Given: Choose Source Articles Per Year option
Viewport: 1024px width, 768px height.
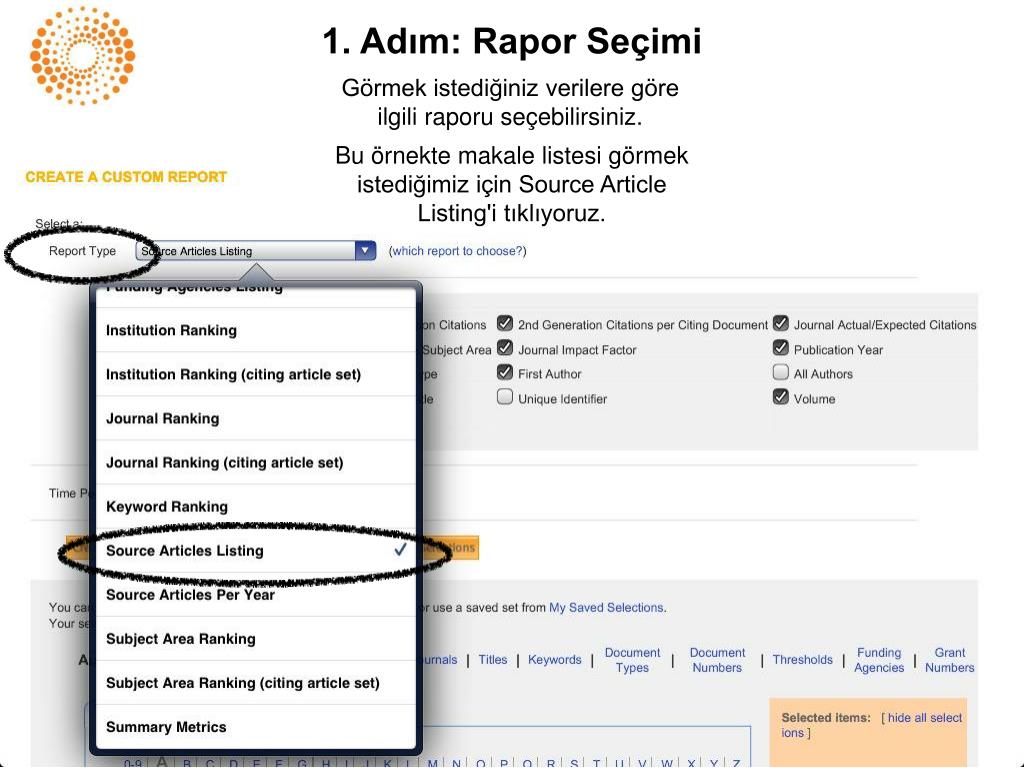Looking at the screenshot, I should (256, 595).
